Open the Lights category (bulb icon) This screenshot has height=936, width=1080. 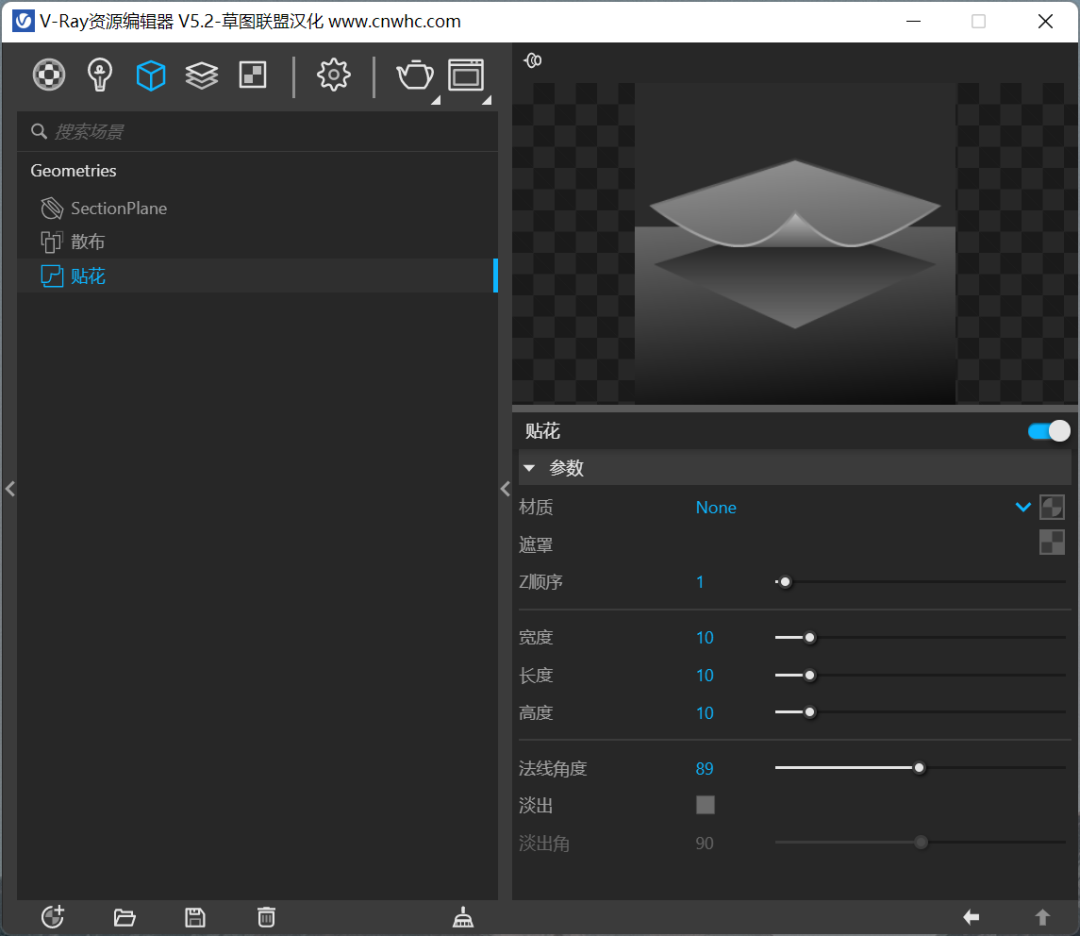(100, 74)
